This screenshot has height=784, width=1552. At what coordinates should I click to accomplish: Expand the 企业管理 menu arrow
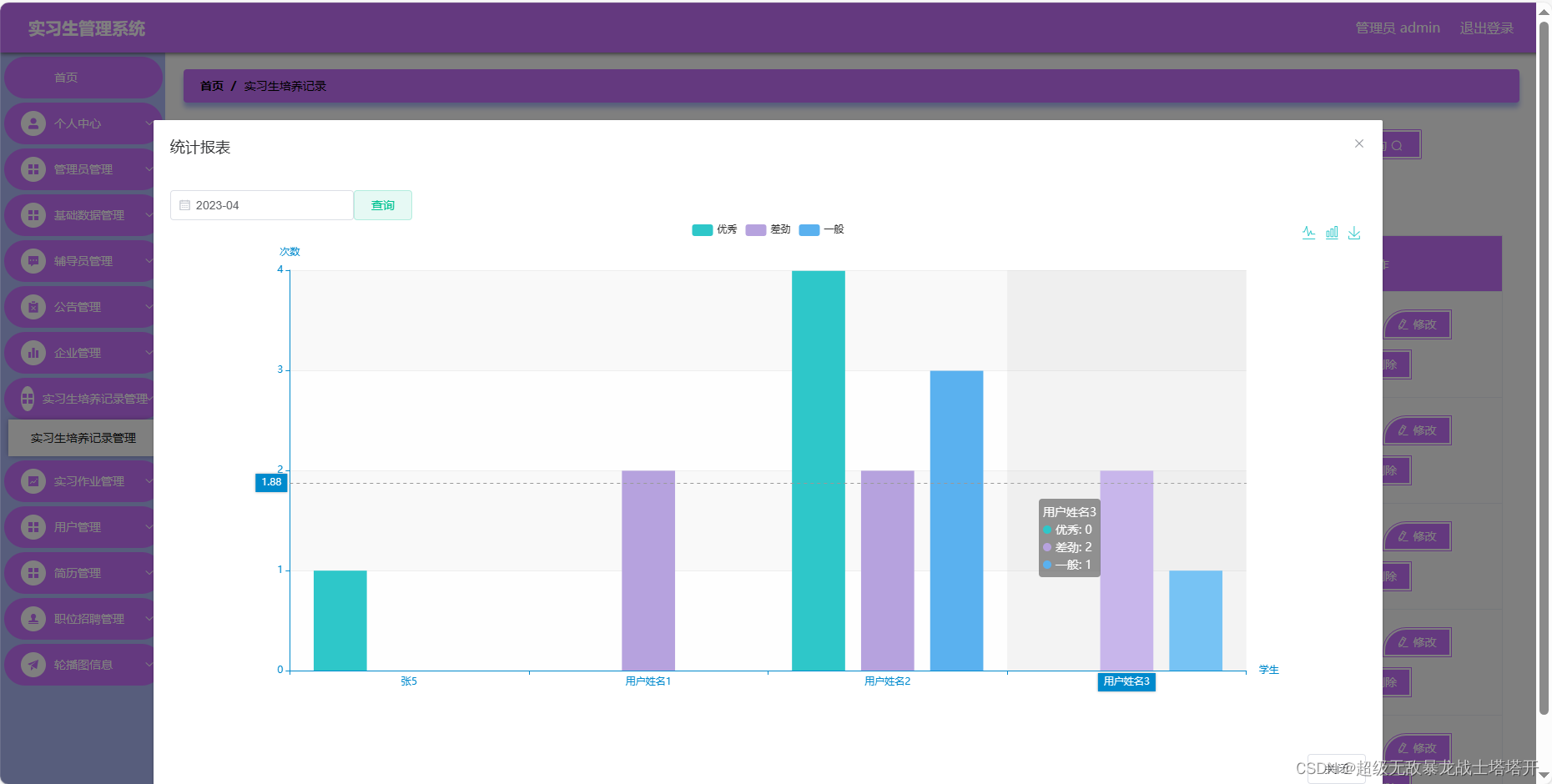[x=149, y=353]
